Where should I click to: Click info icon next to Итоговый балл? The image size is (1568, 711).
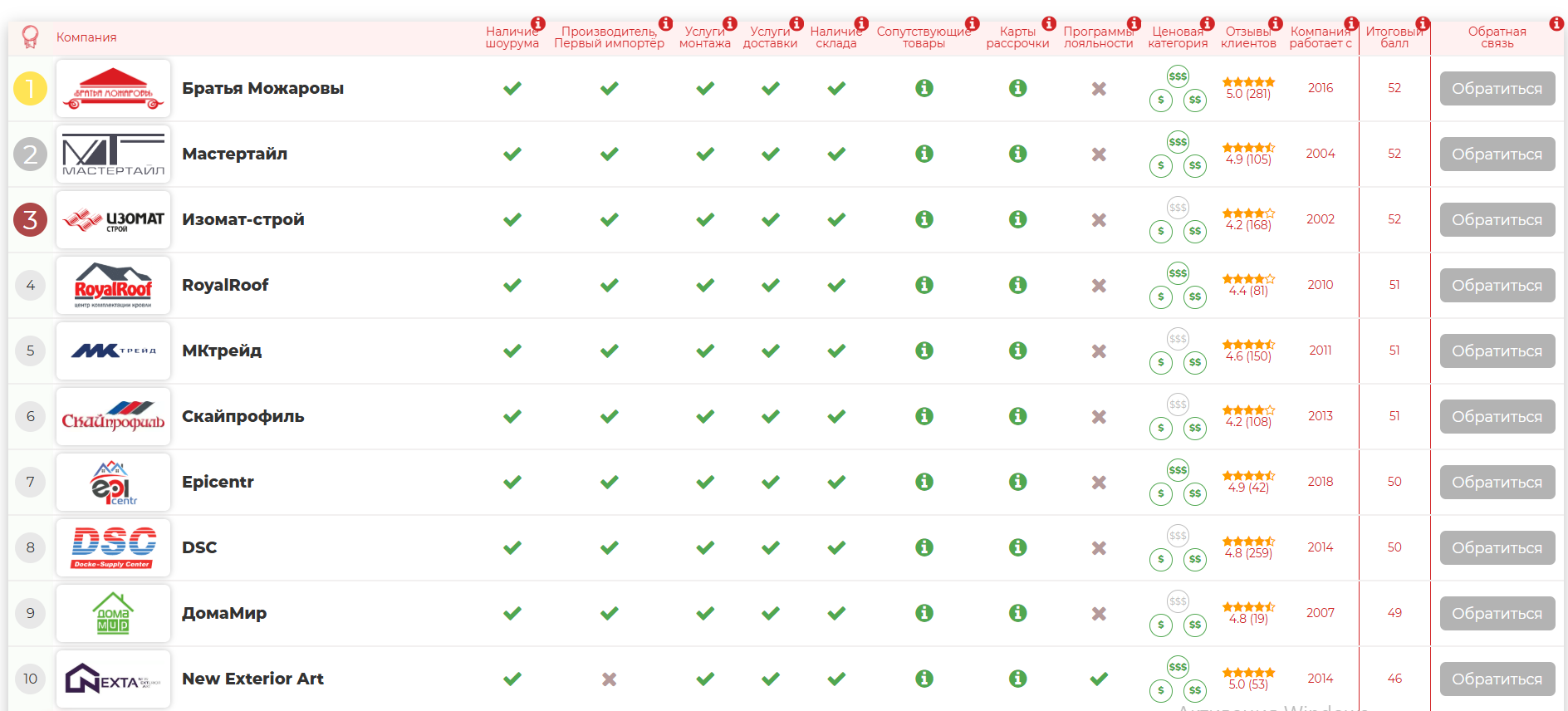click(1423, 23)
